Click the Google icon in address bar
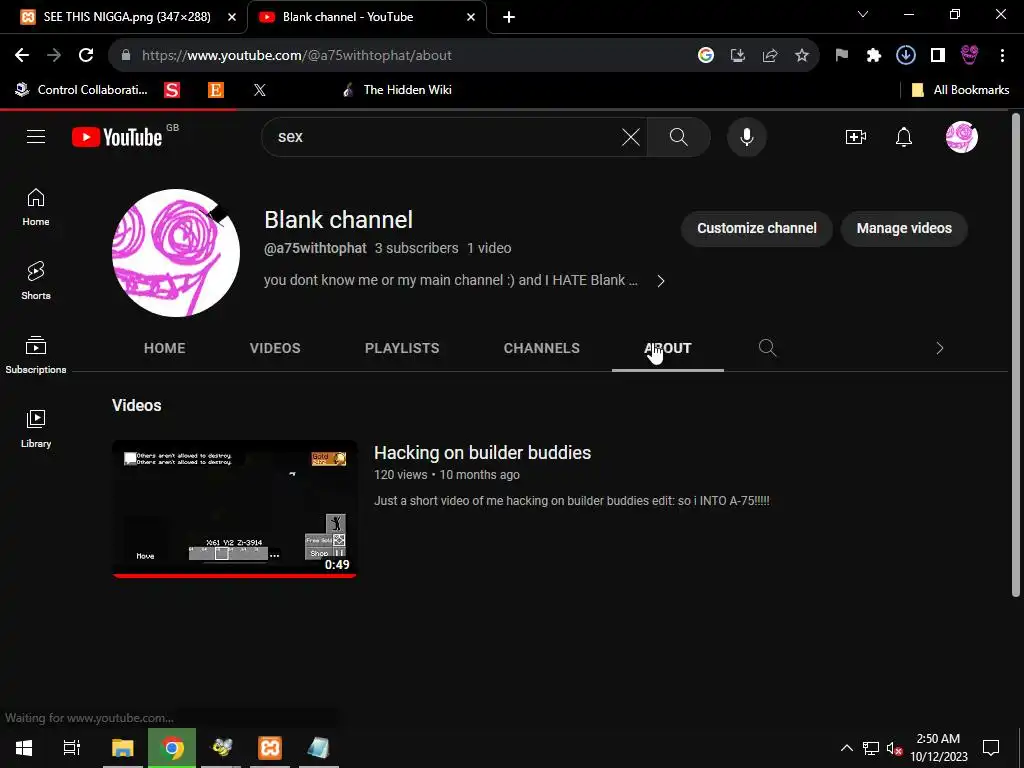 [x=706, y=56]
